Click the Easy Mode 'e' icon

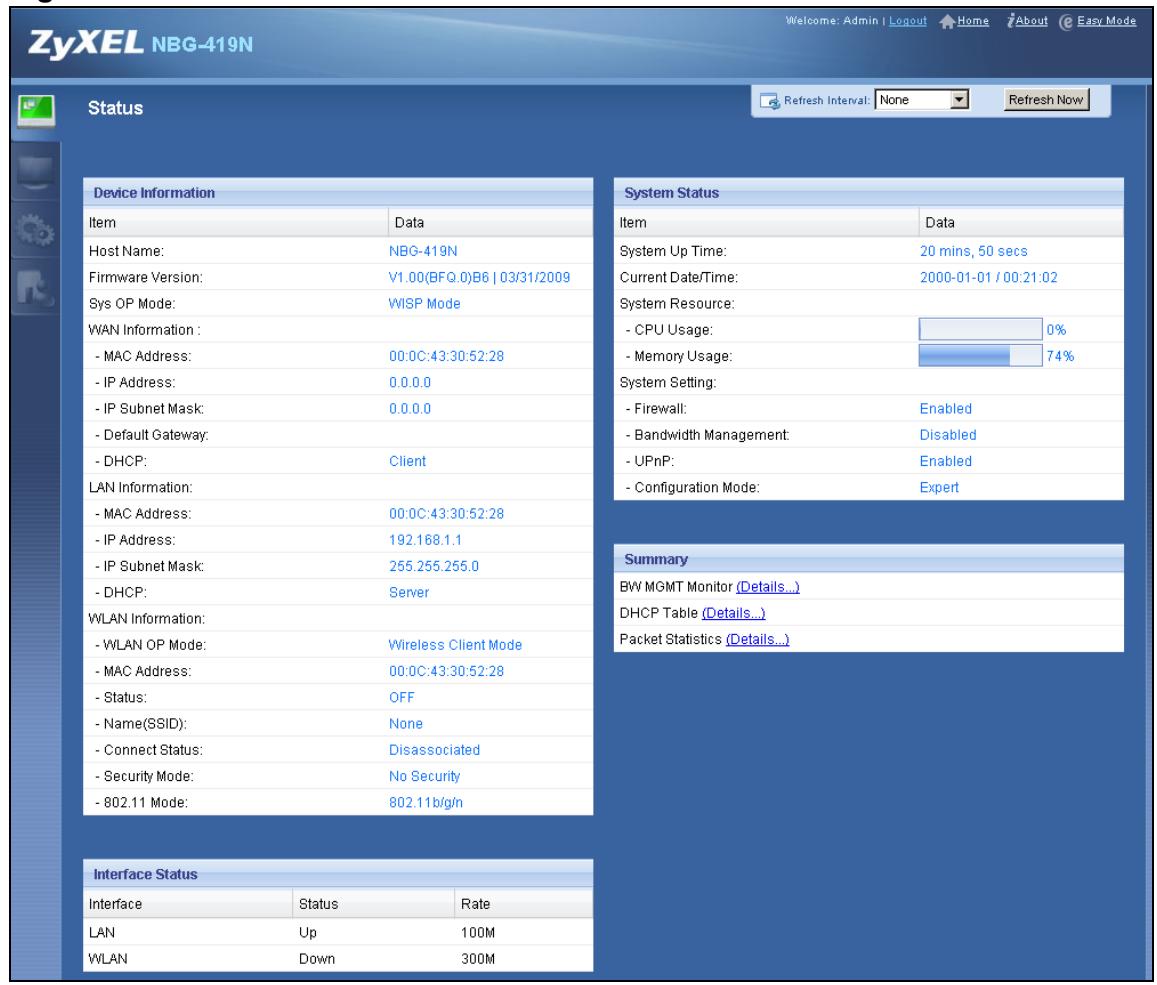click(1066, 22)
